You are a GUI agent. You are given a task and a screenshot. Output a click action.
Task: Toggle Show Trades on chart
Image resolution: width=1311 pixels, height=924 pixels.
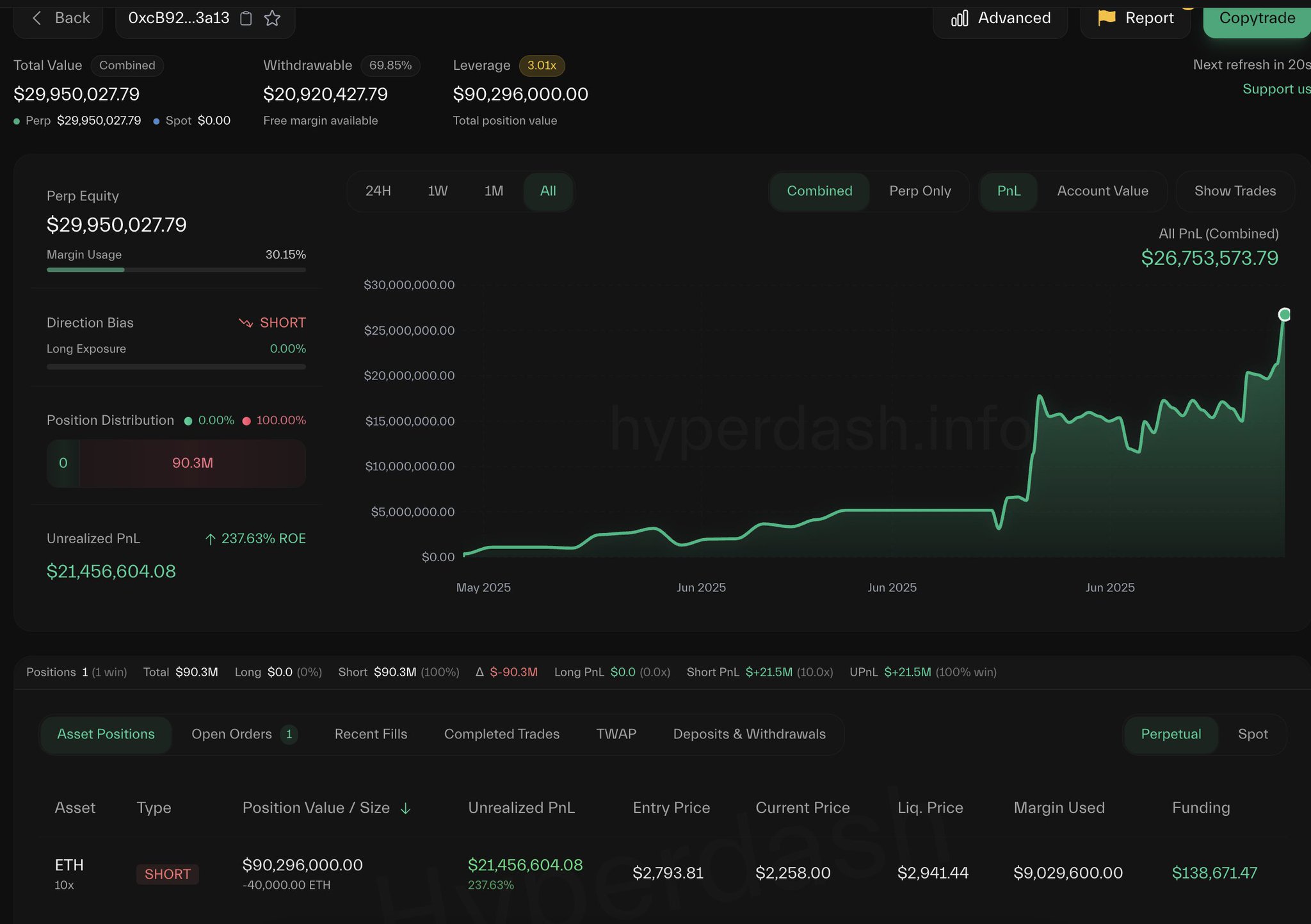coord(1235,191)
